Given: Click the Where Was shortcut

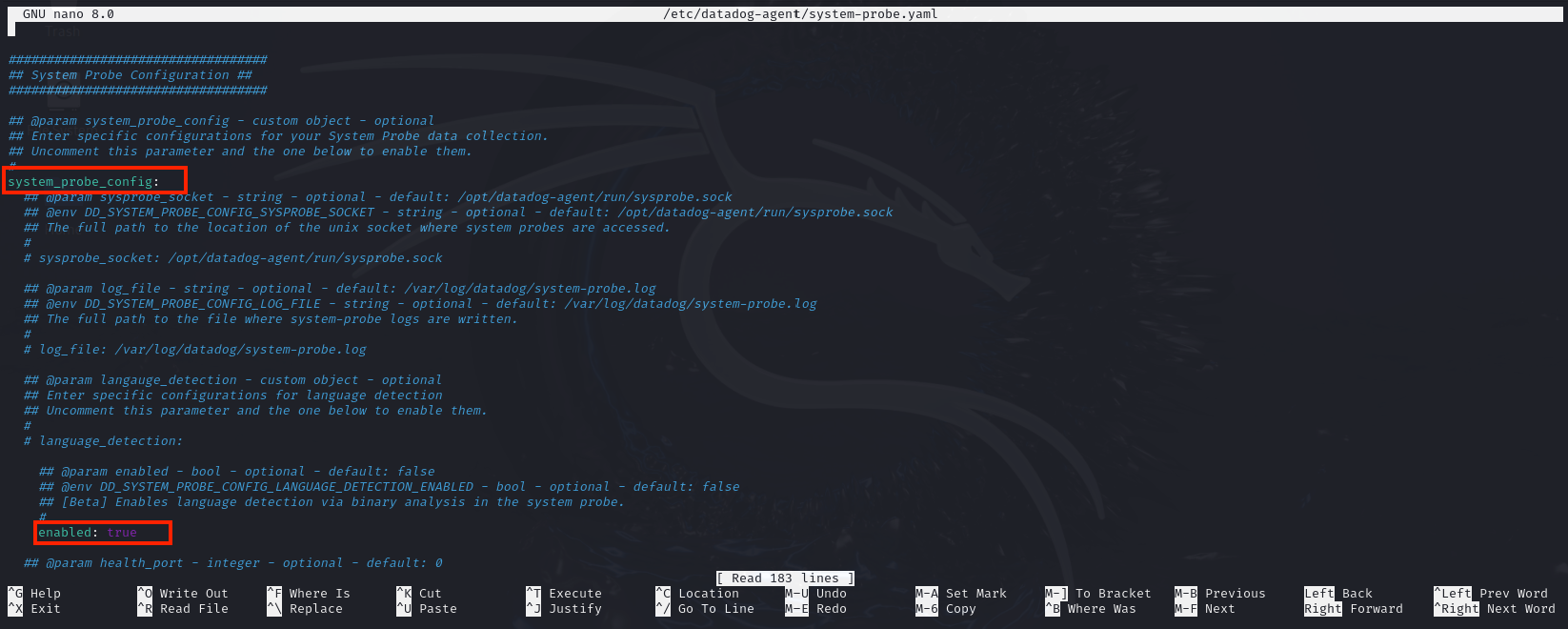Looking at the screenshot, I should pyautogui.click(x=1090, y=609).
